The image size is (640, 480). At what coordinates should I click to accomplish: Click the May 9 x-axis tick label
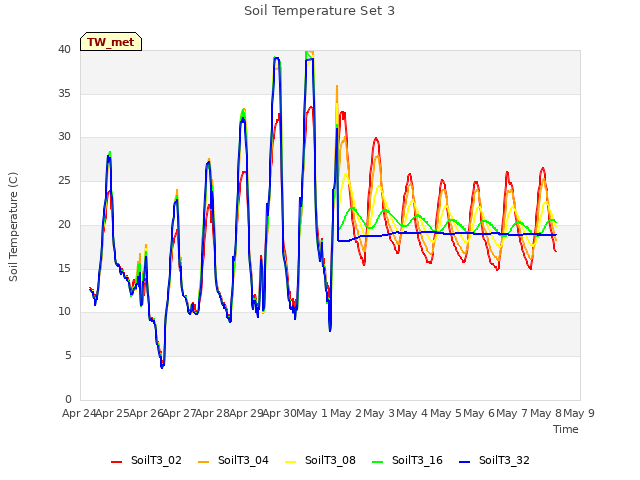click(x=579, y=413)
